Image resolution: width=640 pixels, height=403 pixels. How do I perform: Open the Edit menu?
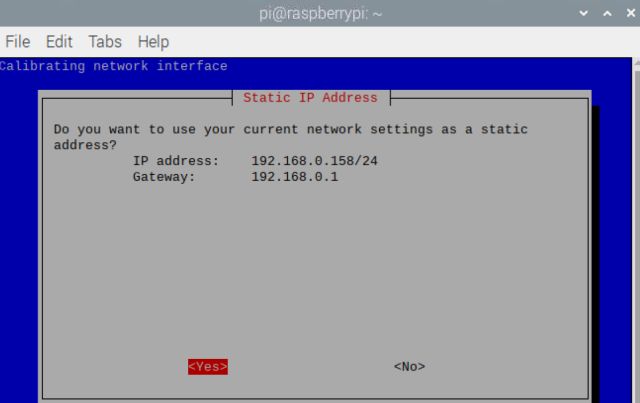click(59, 42)
